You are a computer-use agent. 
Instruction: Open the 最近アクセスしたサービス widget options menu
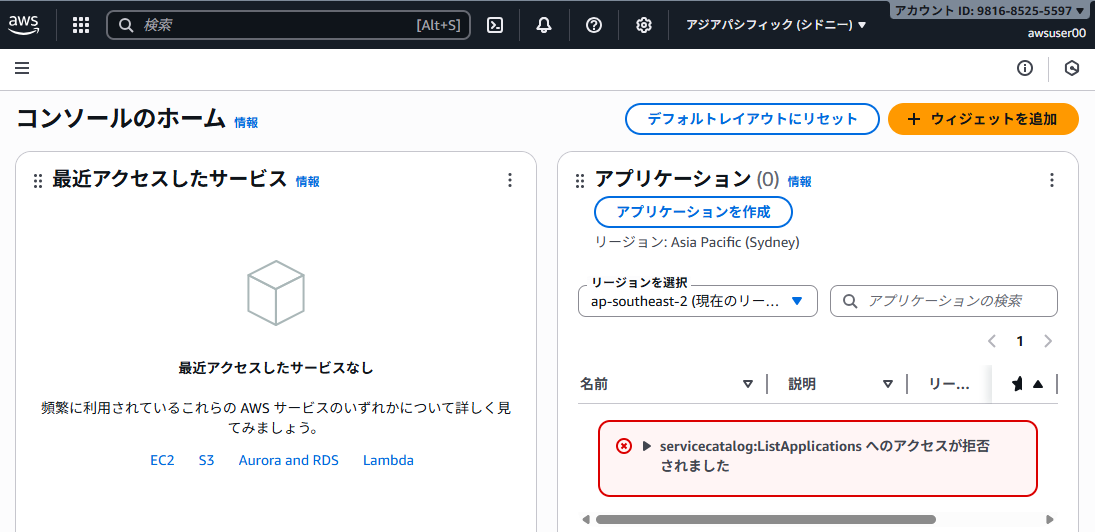click(510, 180)
